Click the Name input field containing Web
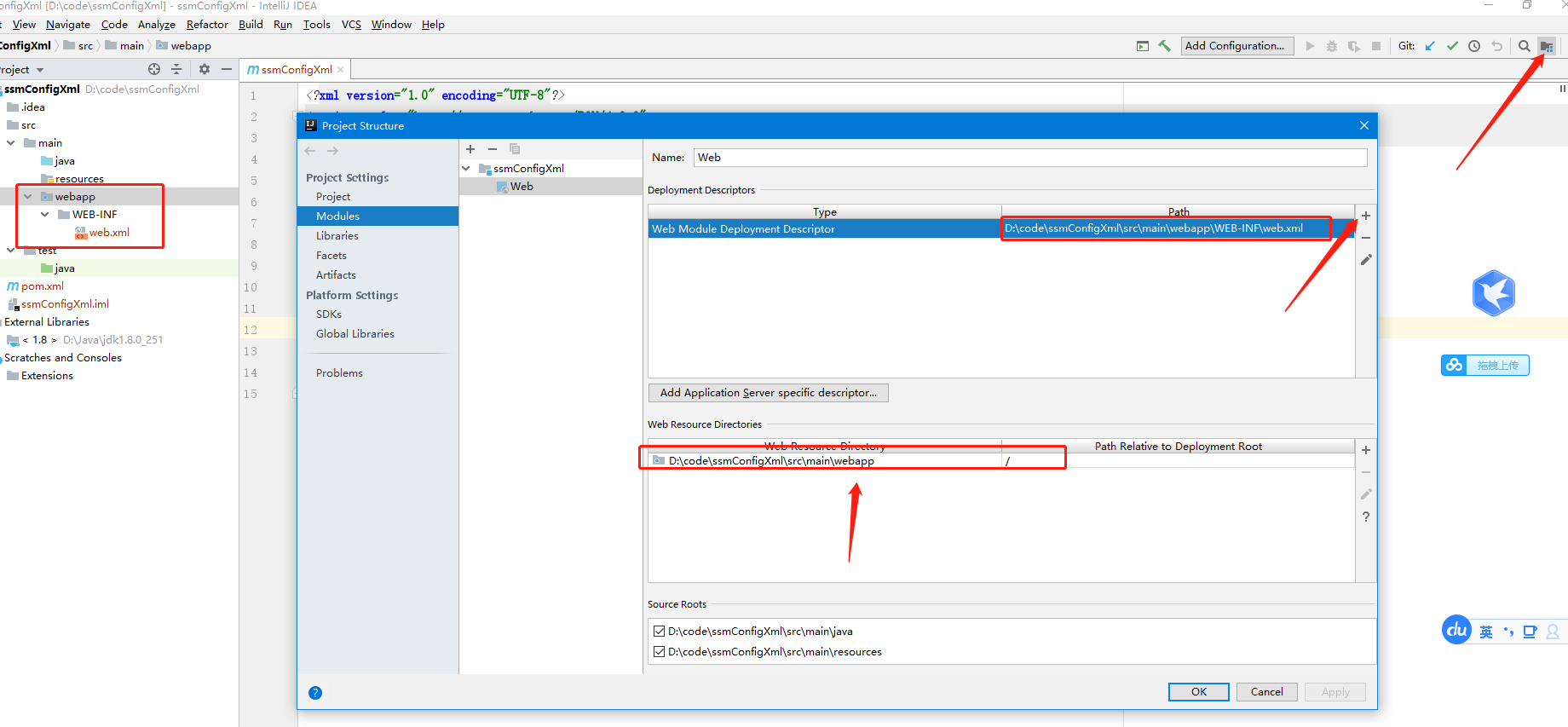 tap(1030, 158)
